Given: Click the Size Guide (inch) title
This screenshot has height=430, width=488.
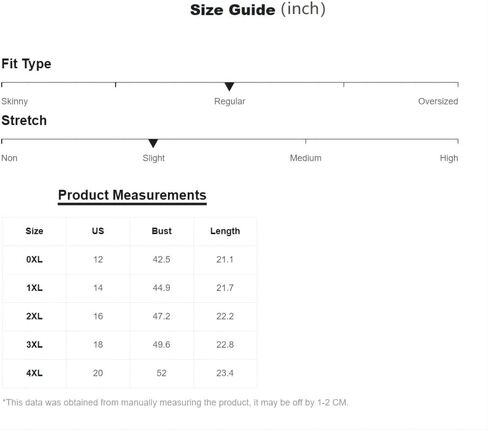Looking at the screenshot, I should (258, 9).
